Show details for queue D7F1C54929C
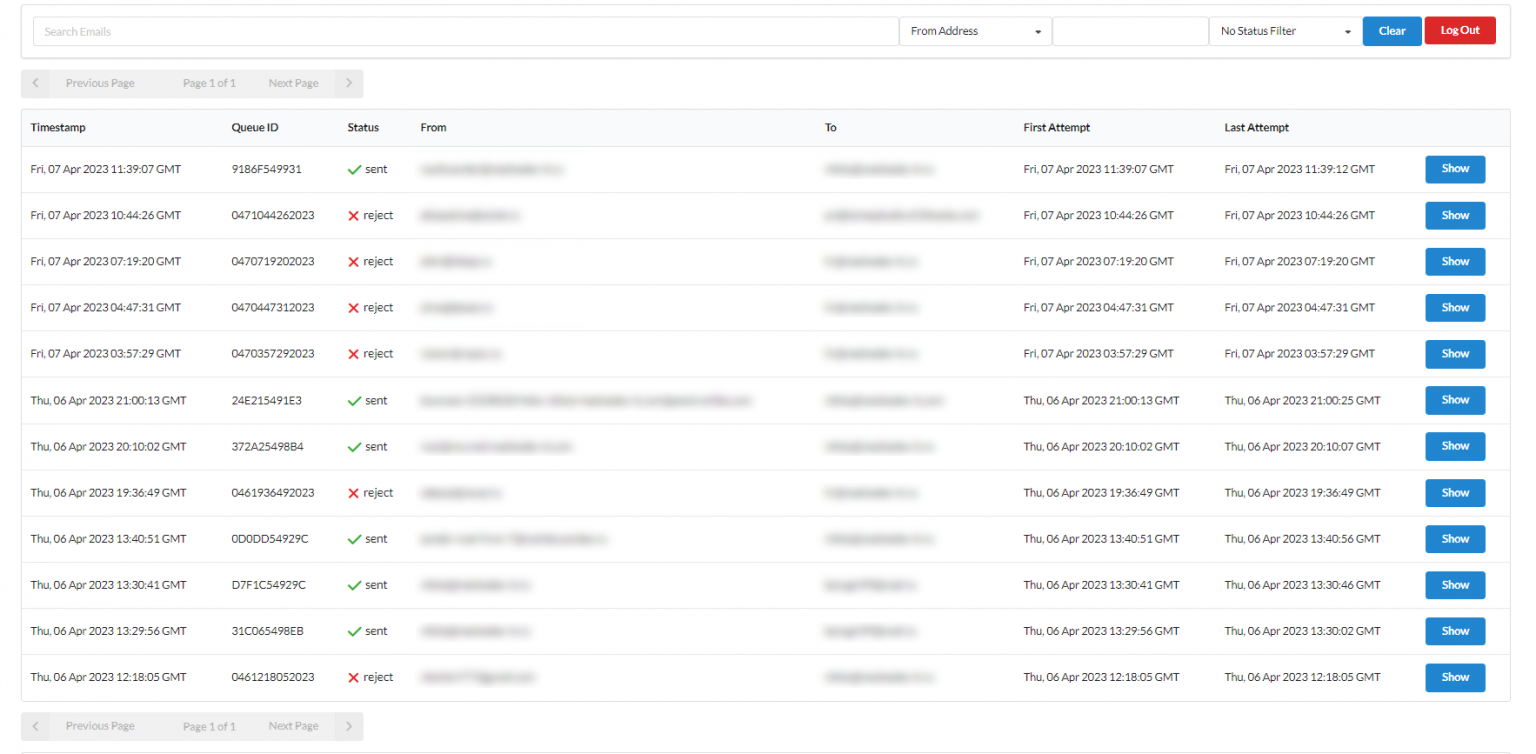Viewport: 1536px width, 754px height. [1454, 585]
